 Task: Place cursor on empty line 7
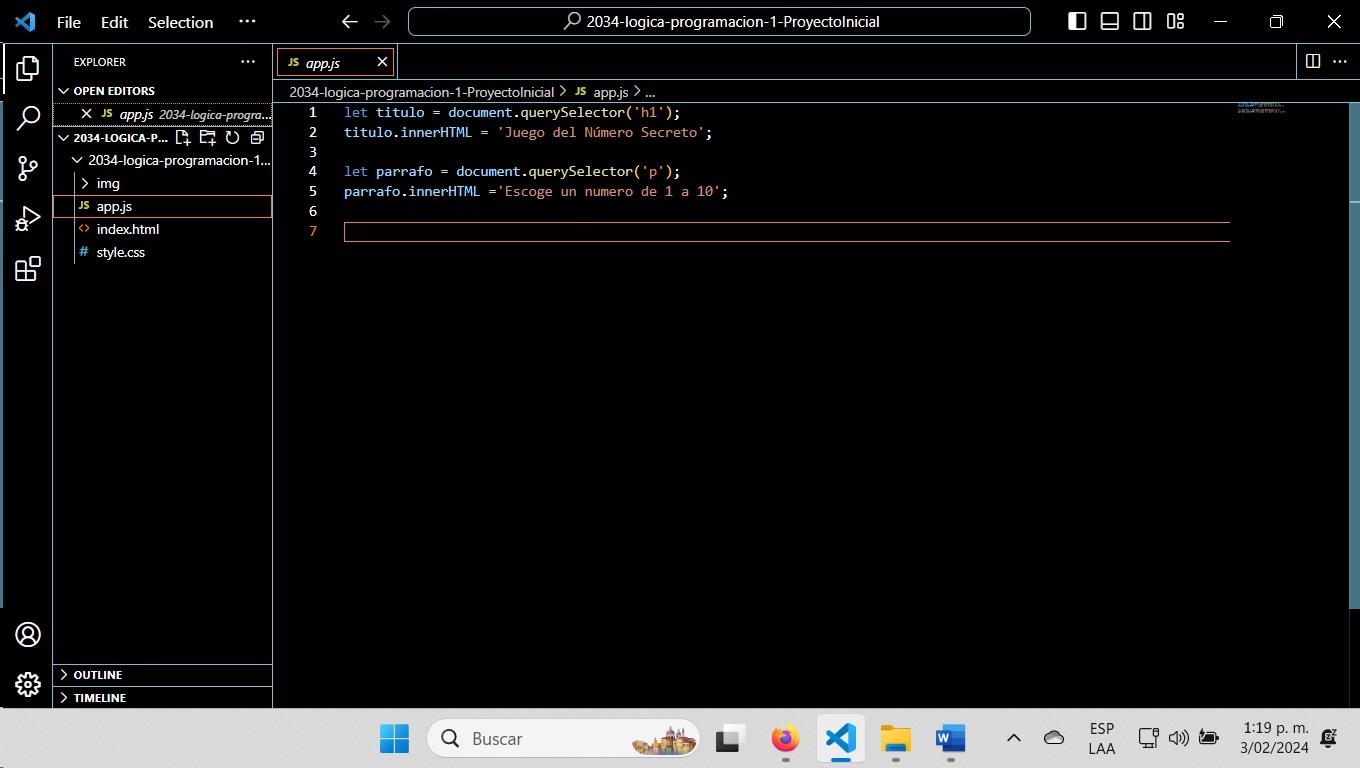pyautogui.click(x=786, y=232)
